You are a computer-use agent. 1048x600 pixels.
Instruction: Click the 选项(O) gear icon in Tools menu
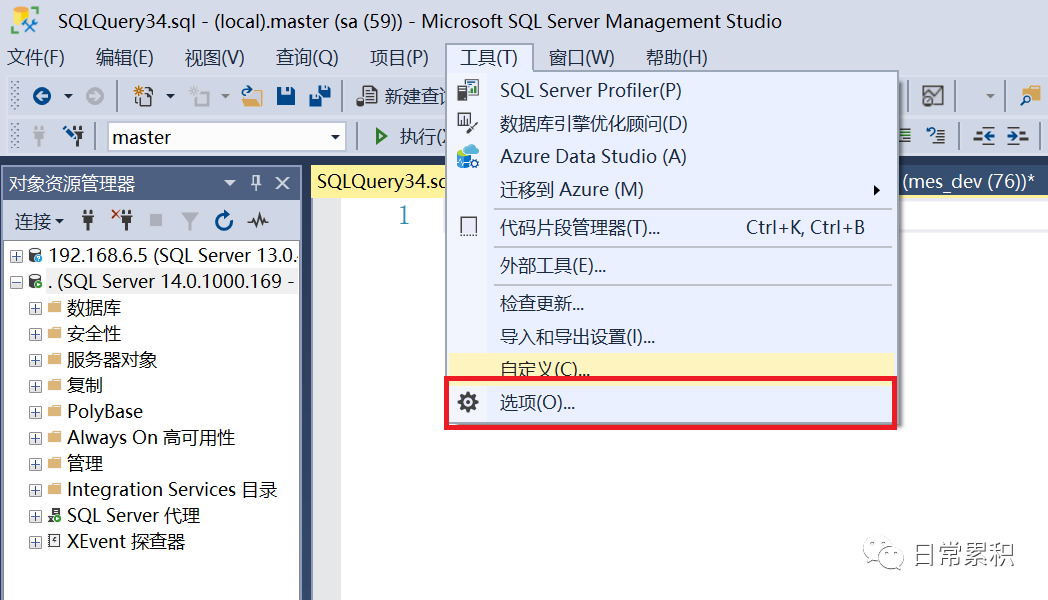point(468,402)
